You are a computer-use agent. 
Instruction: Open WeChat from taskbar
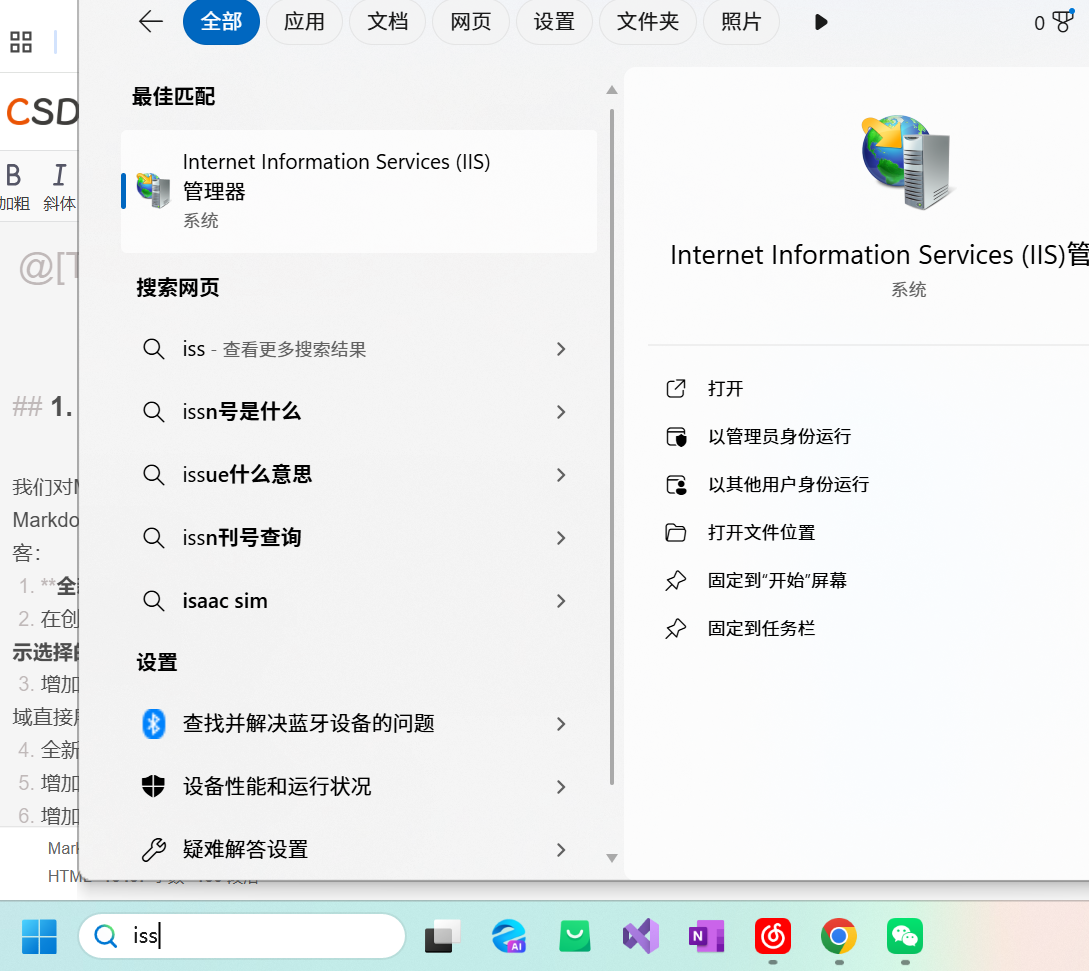coord(905,936)
